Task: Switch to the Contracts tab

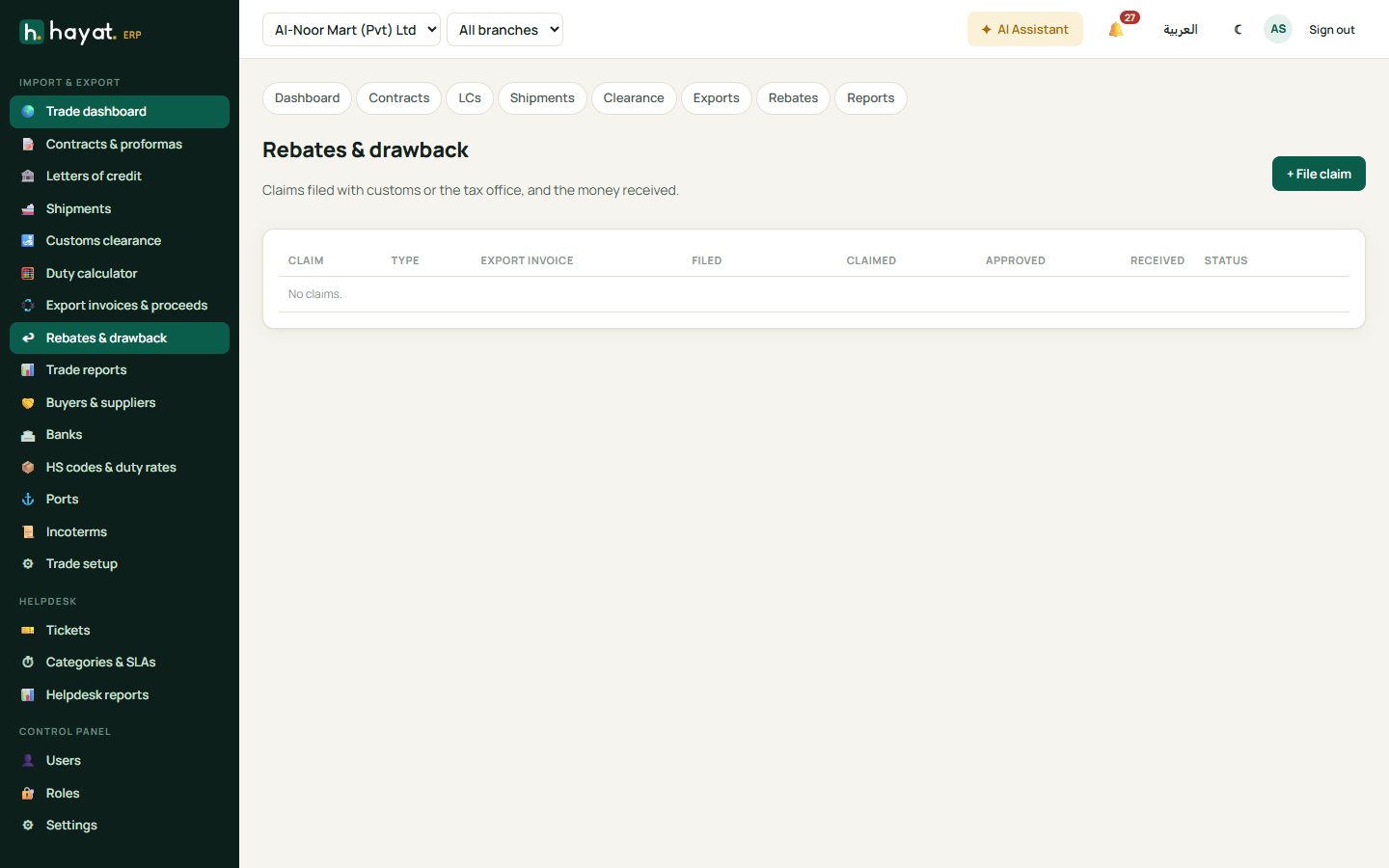Action: (399, 98)
